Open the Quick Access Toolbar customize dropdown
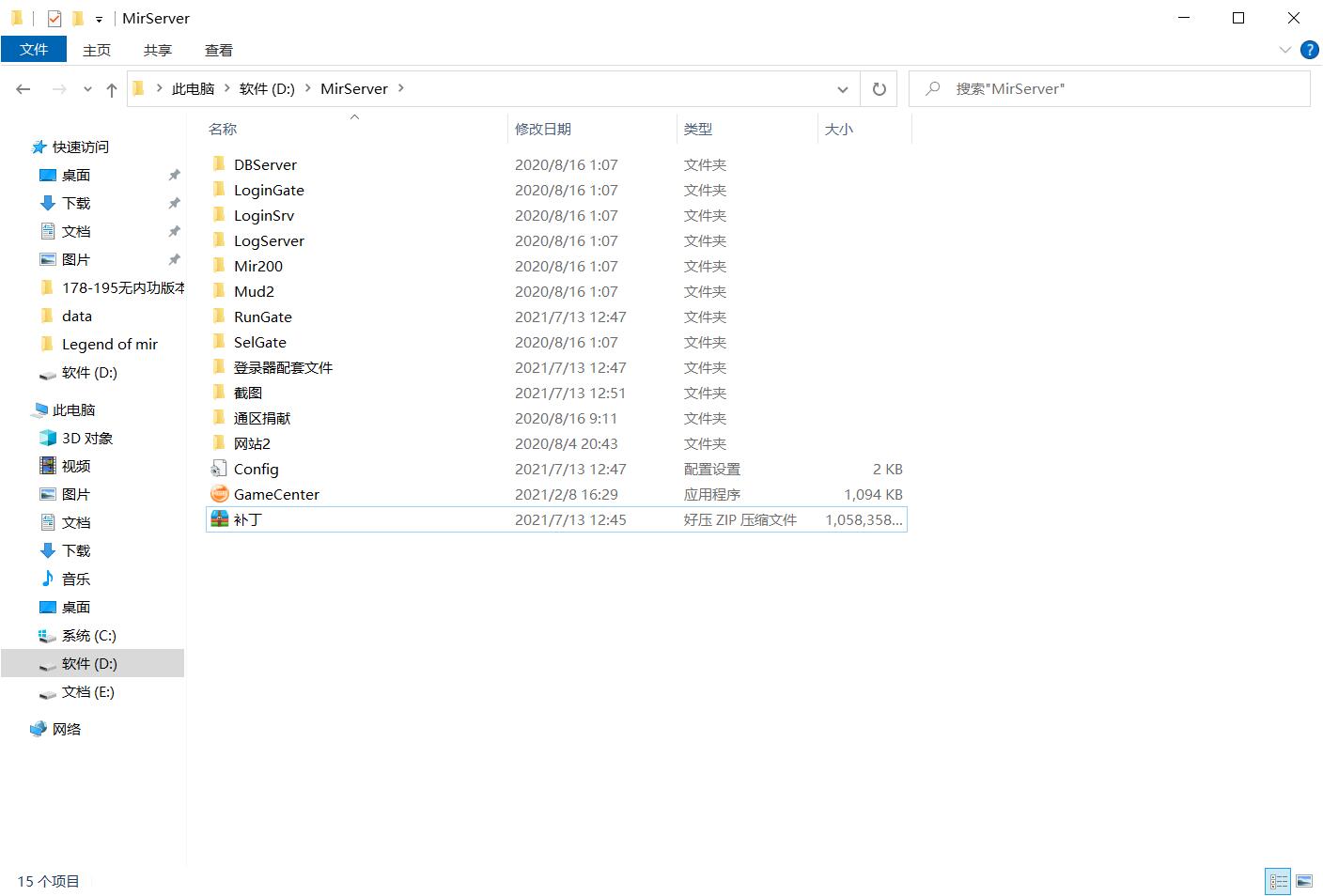1323x896 pixels. (99, 19)
